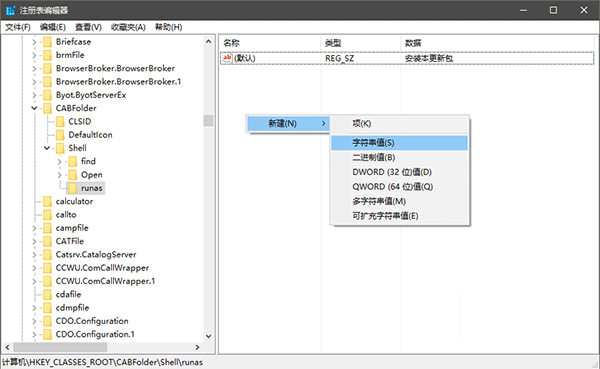Minimize the Registry Editor window
Image resolution: width=600 pixels, height=369 pixels.
click(523, 10)
